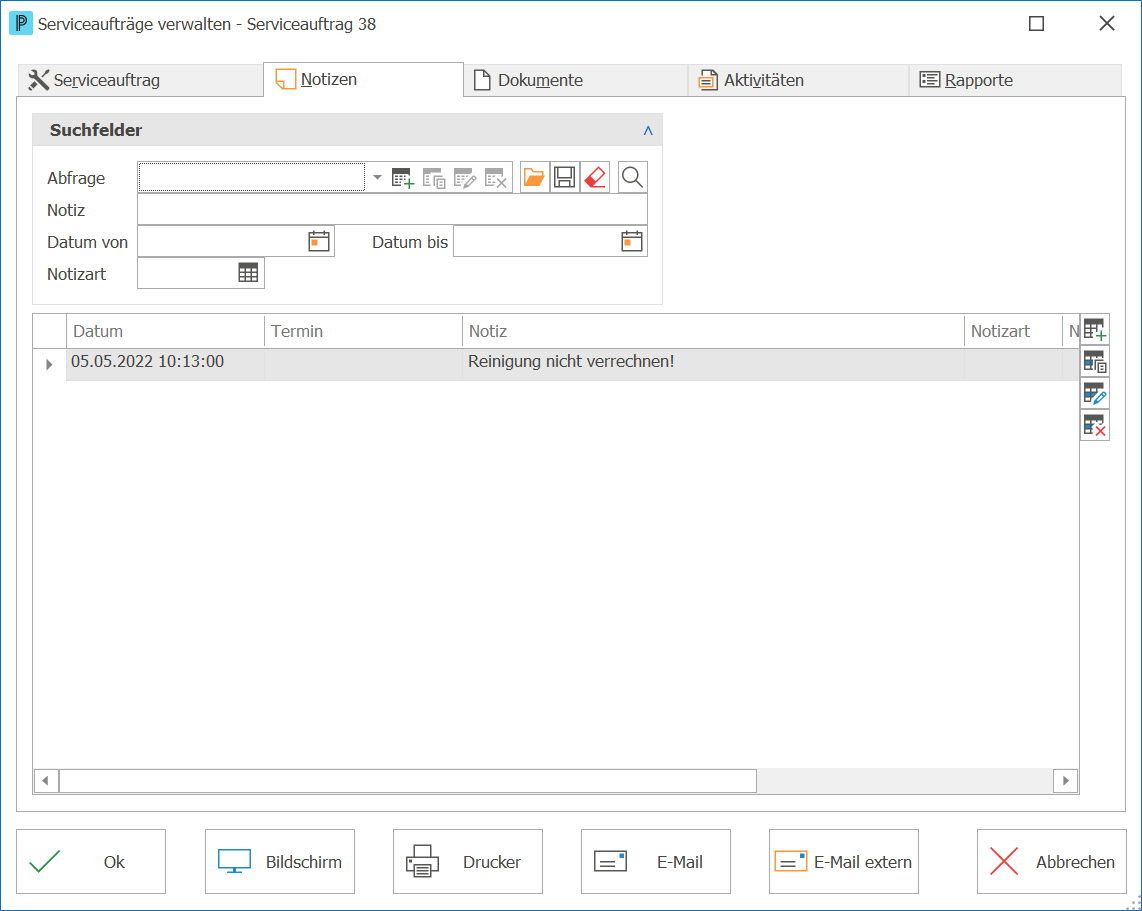Collapse the Suchfelder panel
The height and width of the screenshot is (911, 1142).
click(x=647, y=131)
